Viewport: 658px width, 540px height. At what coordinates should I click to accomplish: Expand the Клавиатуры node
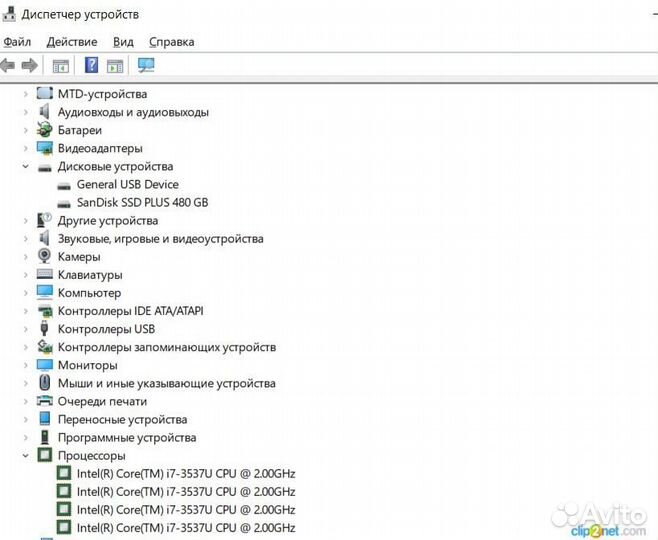pyautogui.click(x=26, y=275)
